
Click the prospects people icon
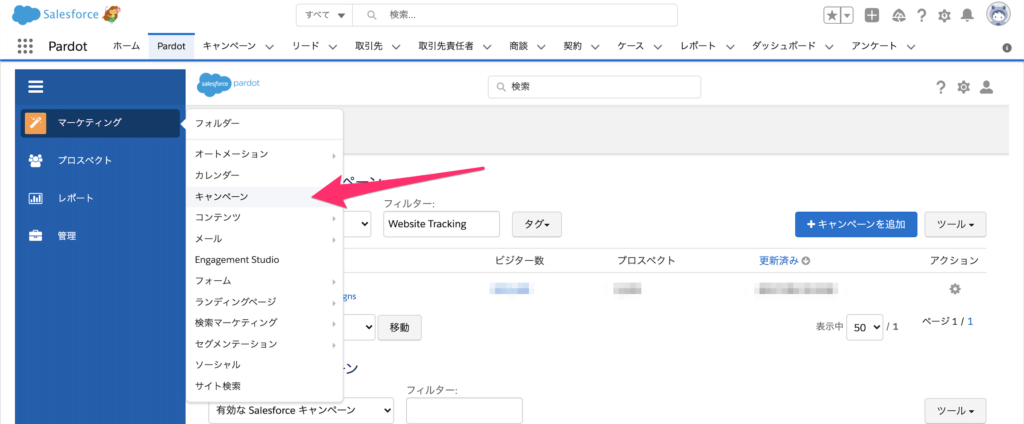(x=35, y=160)
